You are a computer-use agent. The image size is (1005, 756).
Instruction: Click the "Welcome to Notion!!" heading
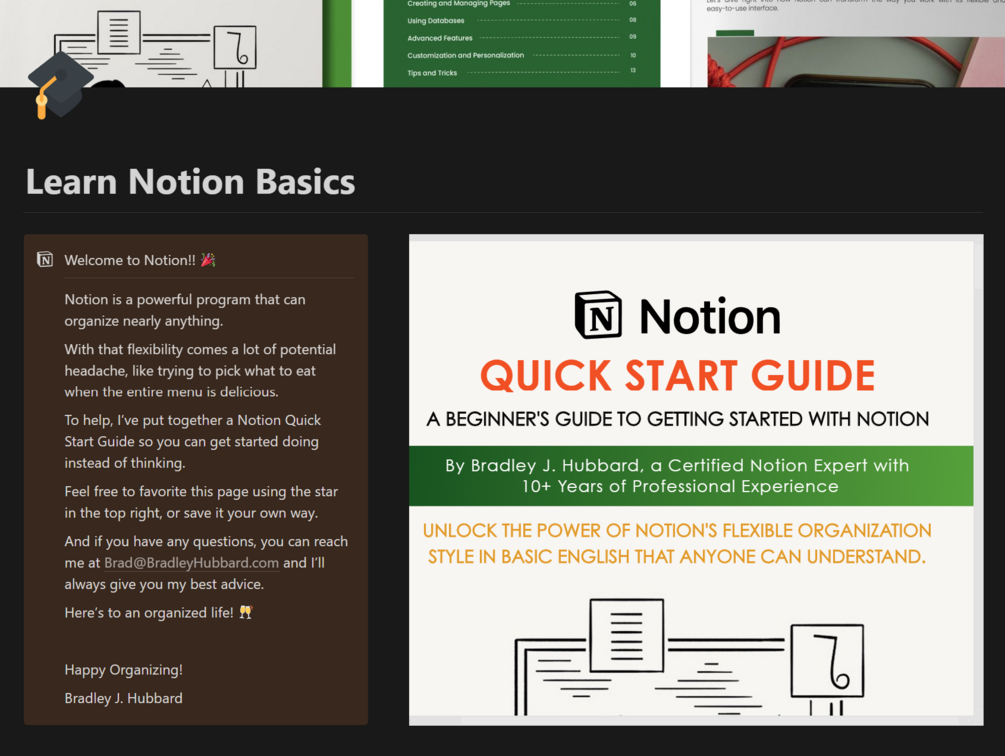(129, 260)
